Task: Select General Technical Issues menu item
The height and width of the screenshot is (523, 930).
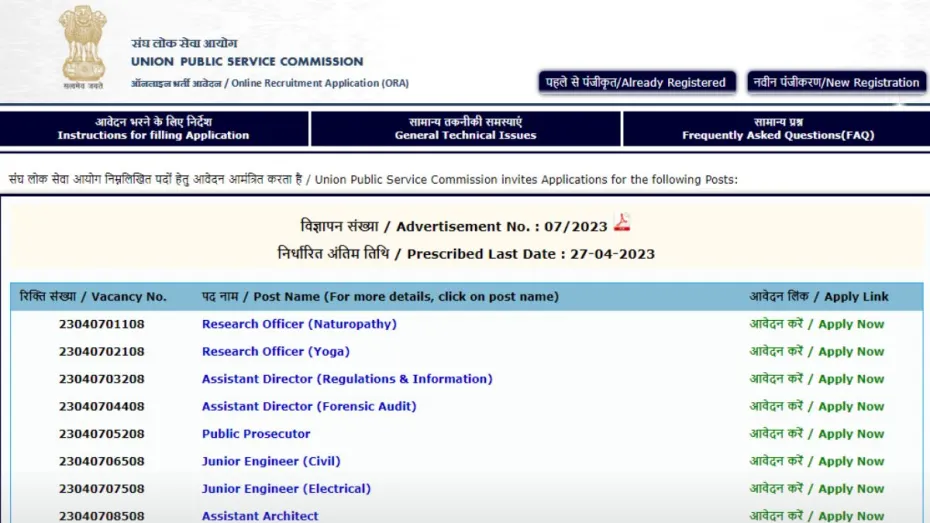Action: [x=465, y=128]
